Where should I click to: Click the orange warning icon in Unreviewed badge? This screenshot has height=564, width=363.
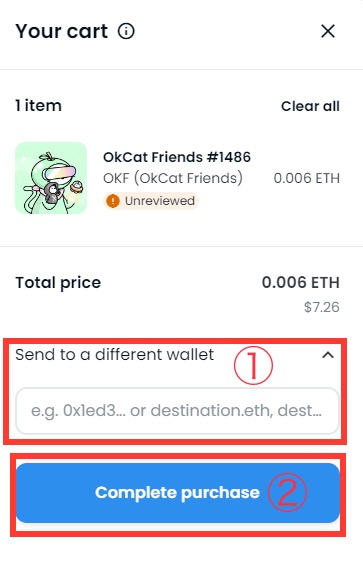[113, 201]
